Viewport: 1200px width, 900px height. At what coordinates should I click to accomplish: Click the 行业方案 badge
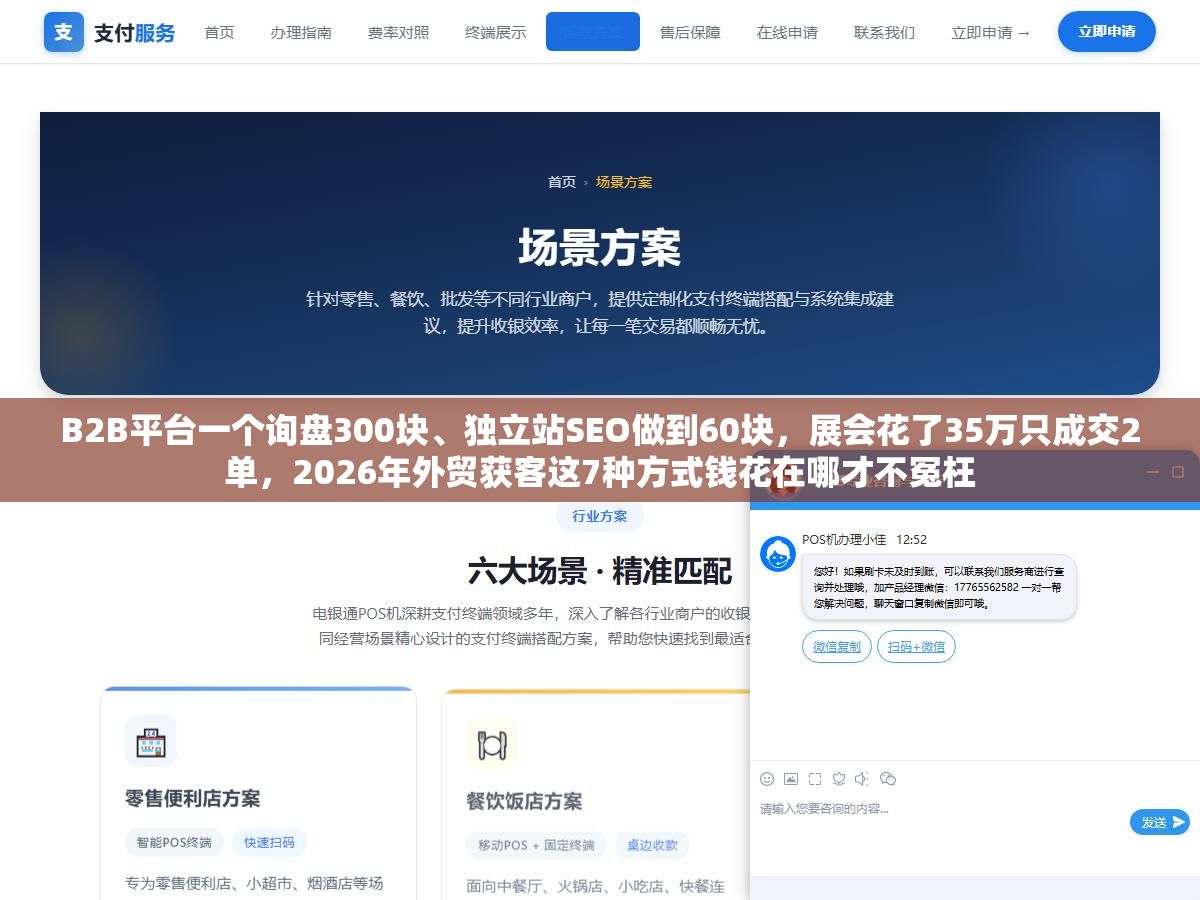click(600, 516)
